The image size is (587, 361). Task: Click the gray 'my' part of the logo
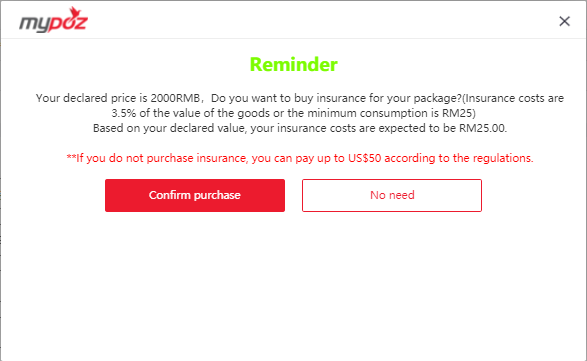(34, 24)
